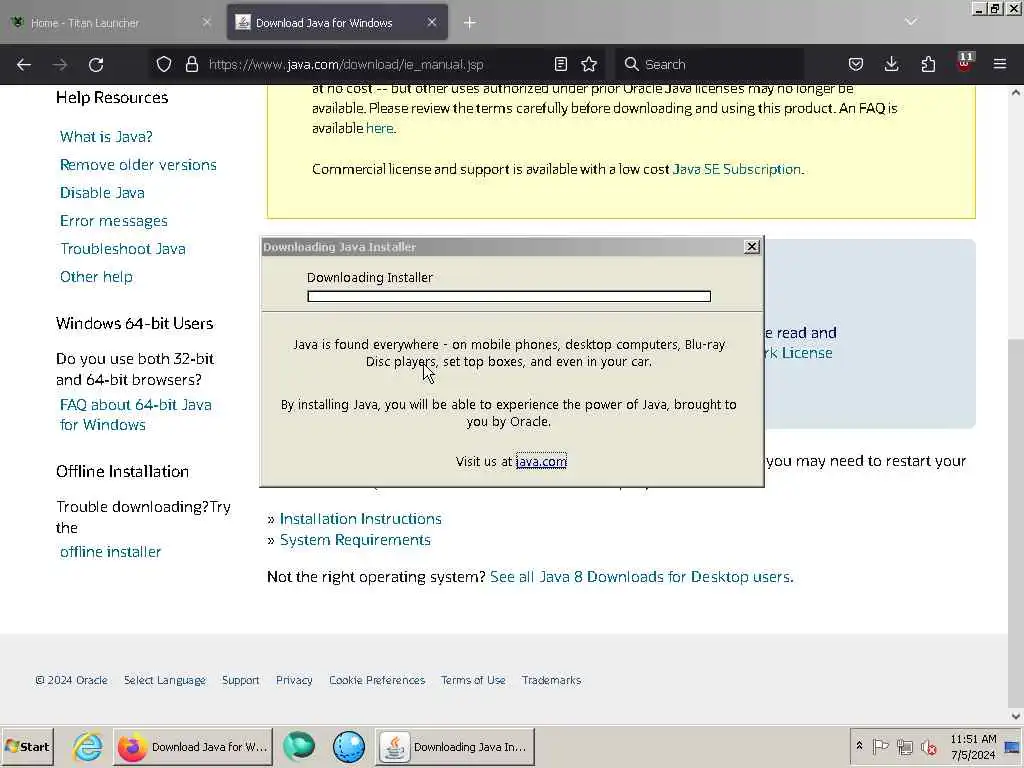Image resolution: width=1024 pixels, height=768 pixels.
Task: Bookmark this page with the star icon
Action: coord(589,64)
